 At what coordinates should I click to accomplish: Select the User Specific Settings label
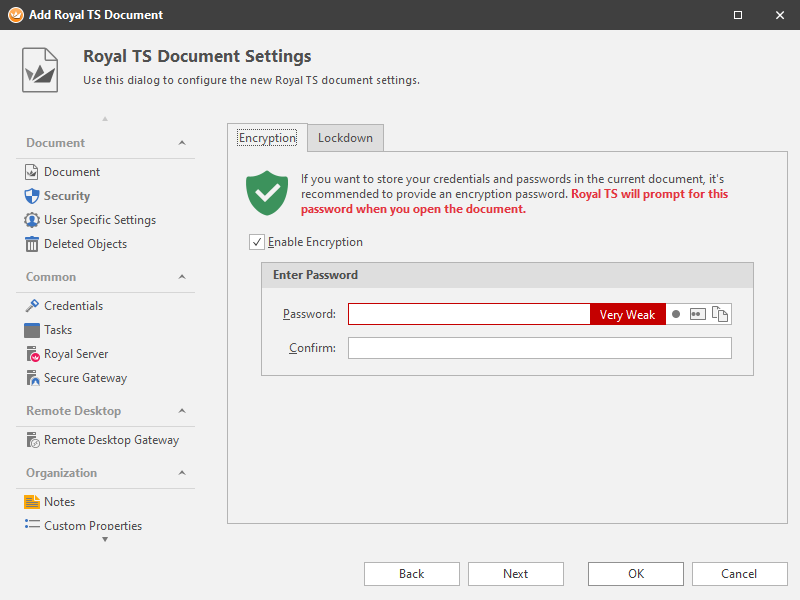pos(100,220)
